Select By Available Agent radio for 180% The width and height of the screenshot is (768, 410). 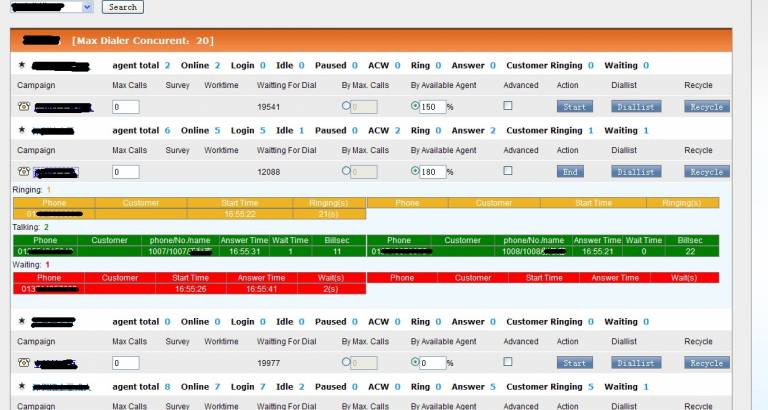(x=415, y=171)
